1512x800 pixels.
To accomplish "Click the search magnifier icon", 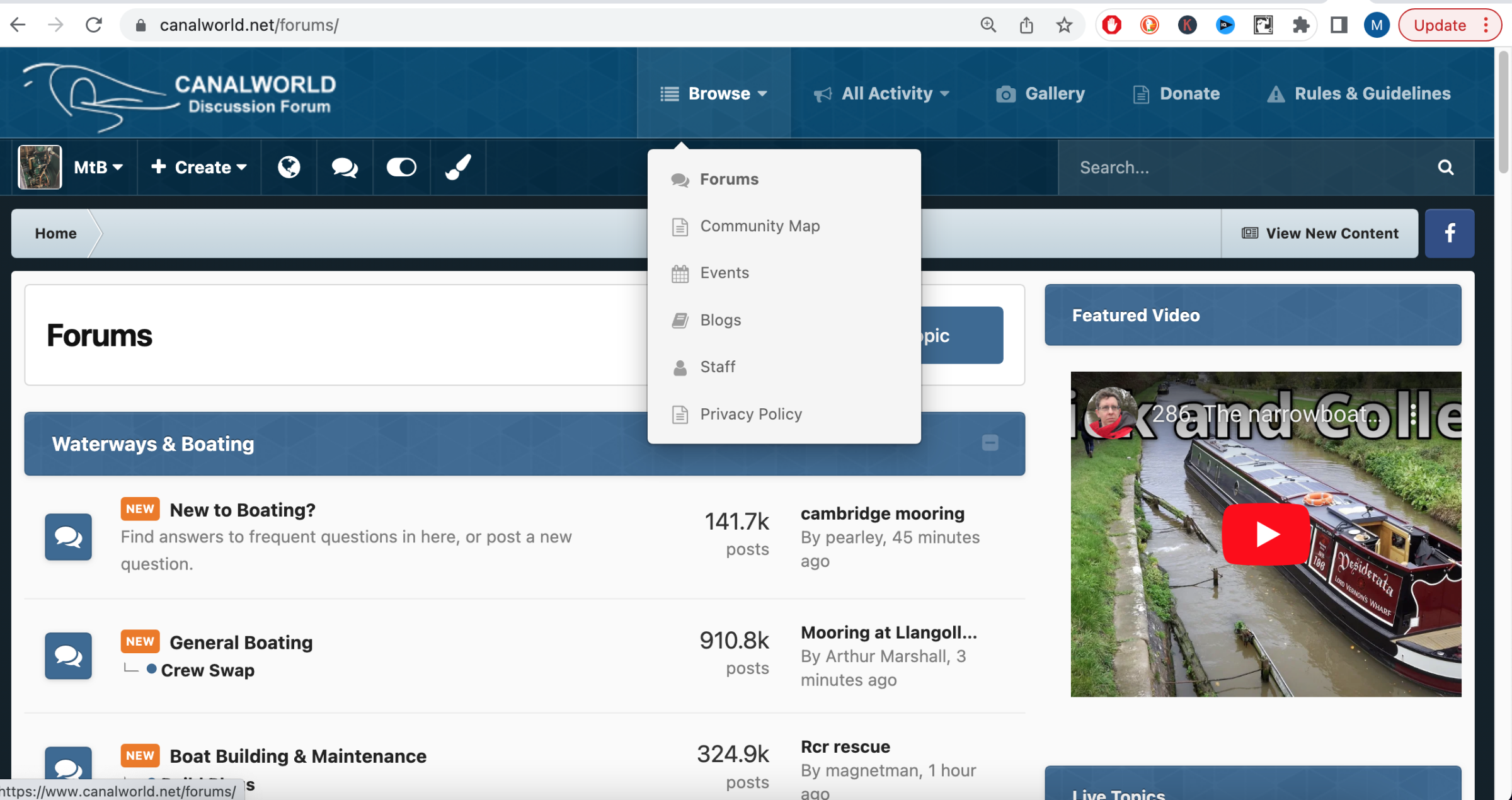I will click(1446, 168).
